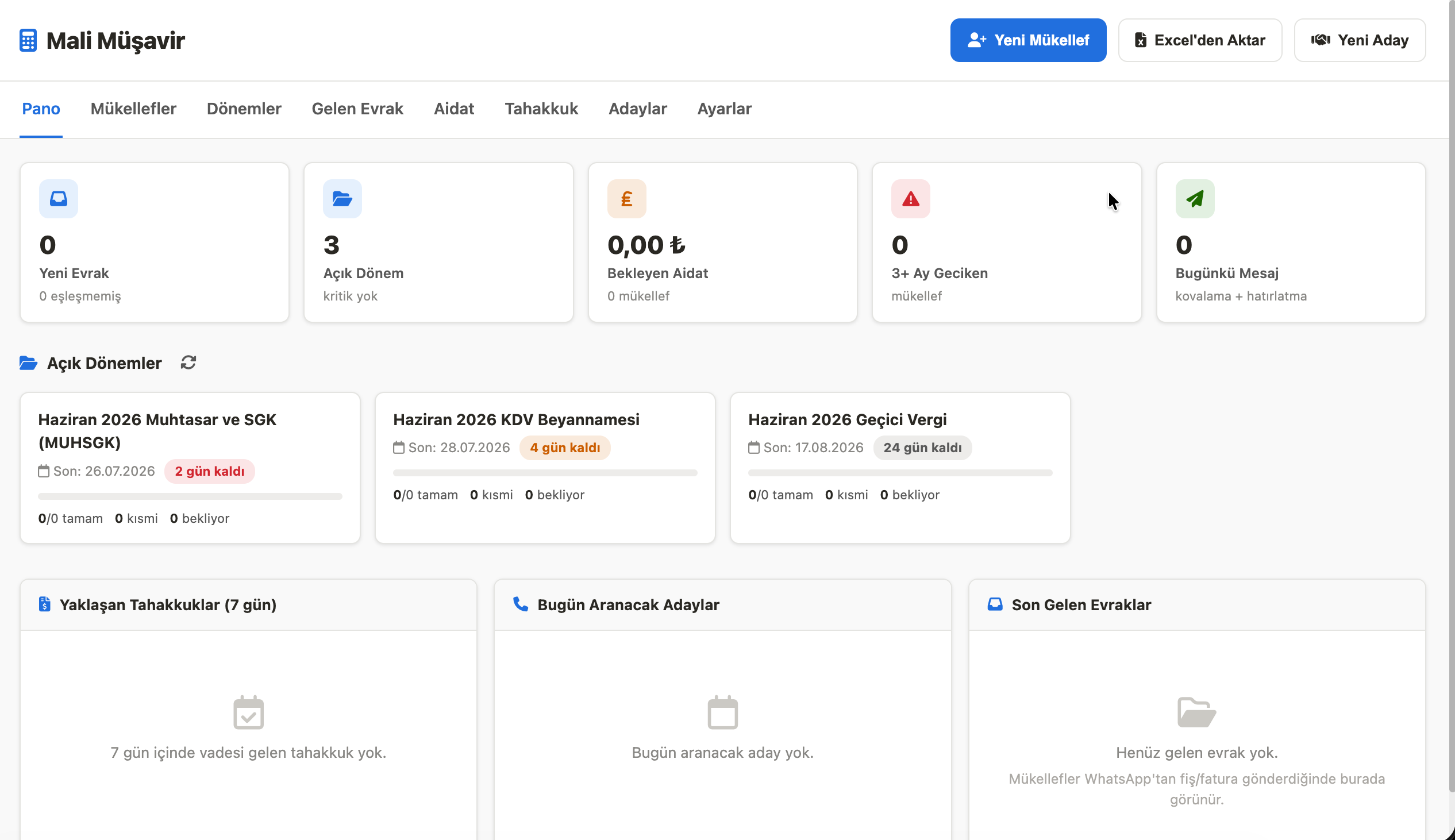Click the Mali Müşavir calculator logo icon
Image resolution: width=1455 pixels, height=840 pixels.
[x=28, y=40]
